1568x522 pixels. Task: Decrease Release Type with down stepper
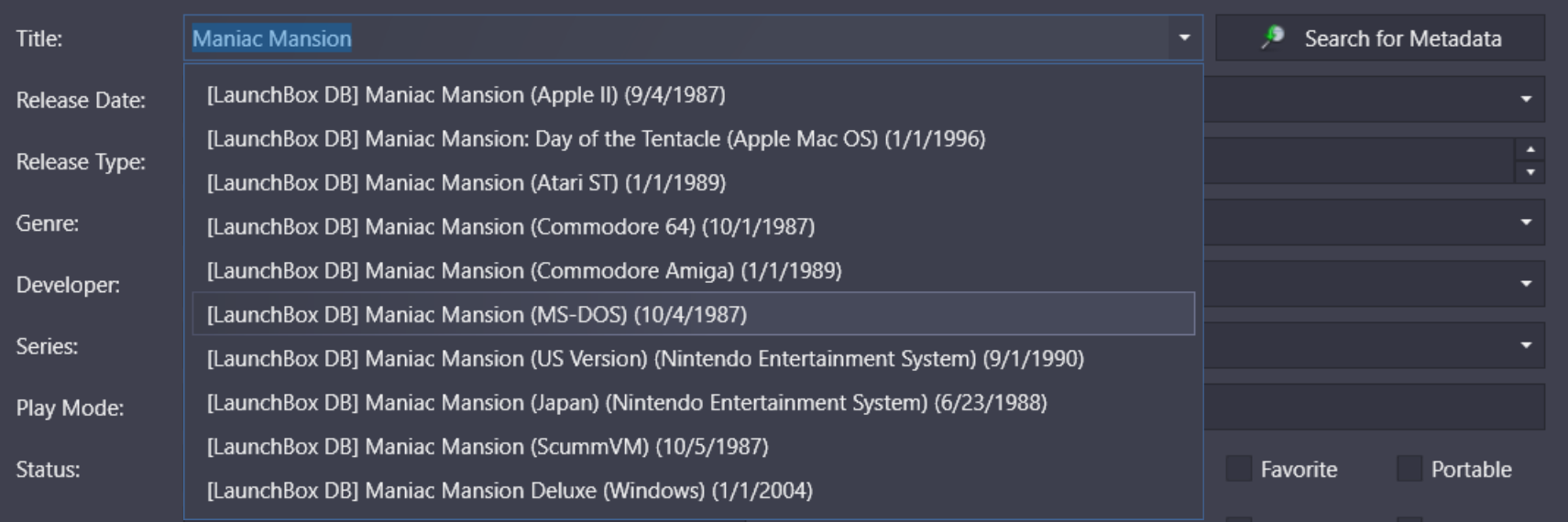1530,172
